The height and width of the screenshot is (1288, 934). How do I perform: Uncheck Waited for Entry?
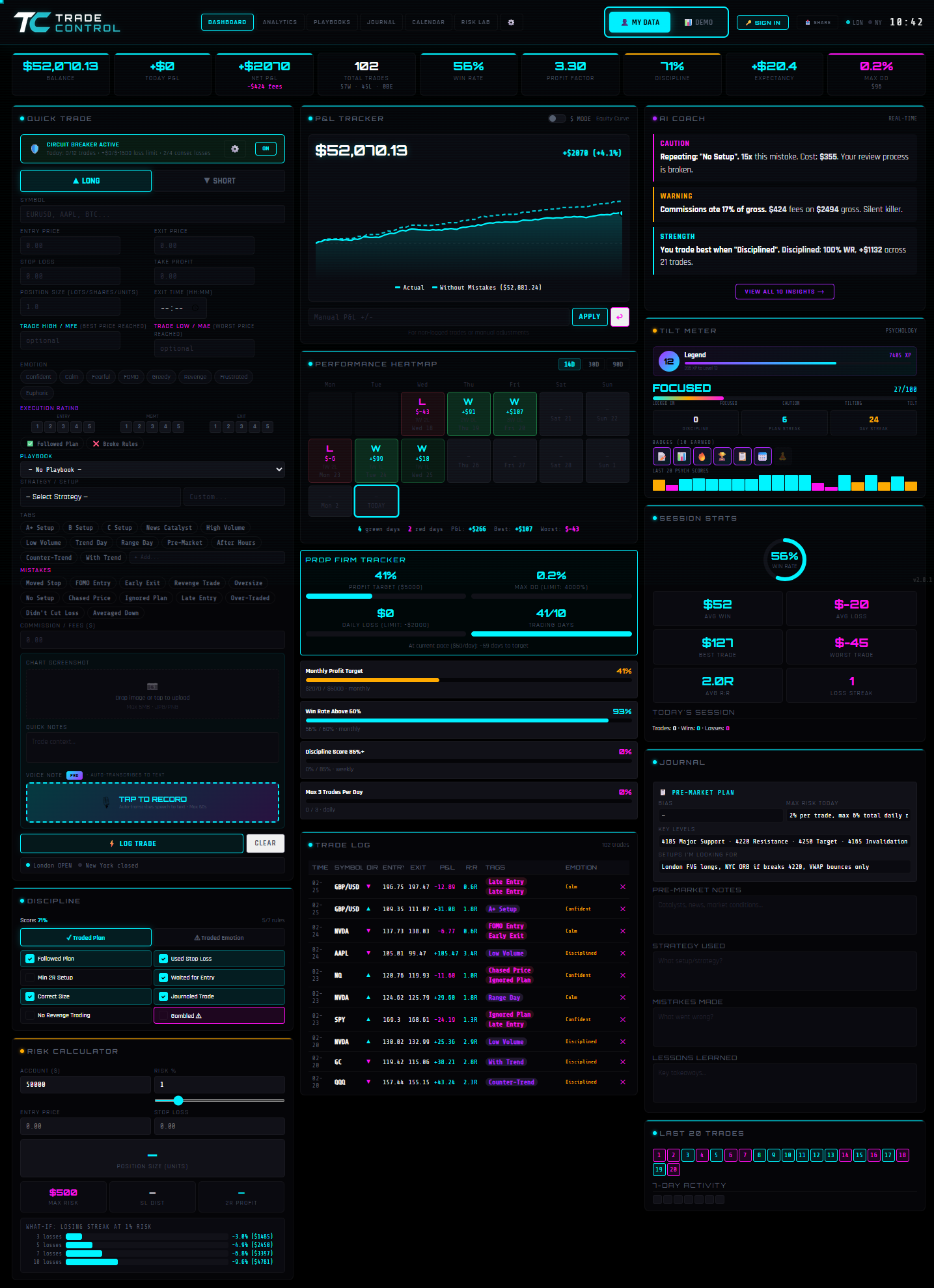[163, 978]
